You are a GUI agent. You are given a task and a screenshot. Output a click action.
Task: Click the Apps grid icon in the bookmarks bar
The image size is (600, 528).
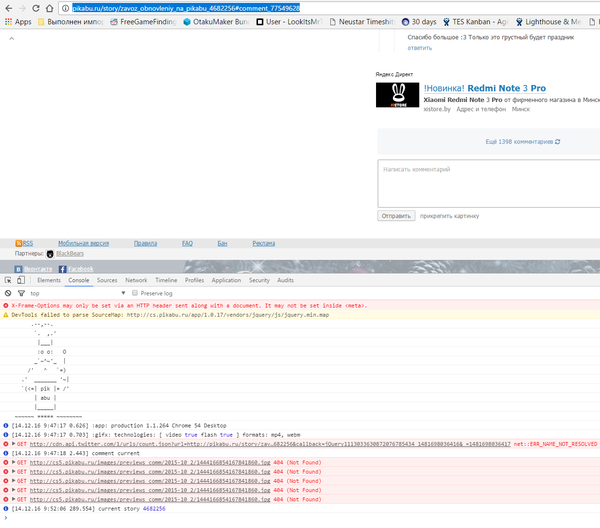[8, 20]
